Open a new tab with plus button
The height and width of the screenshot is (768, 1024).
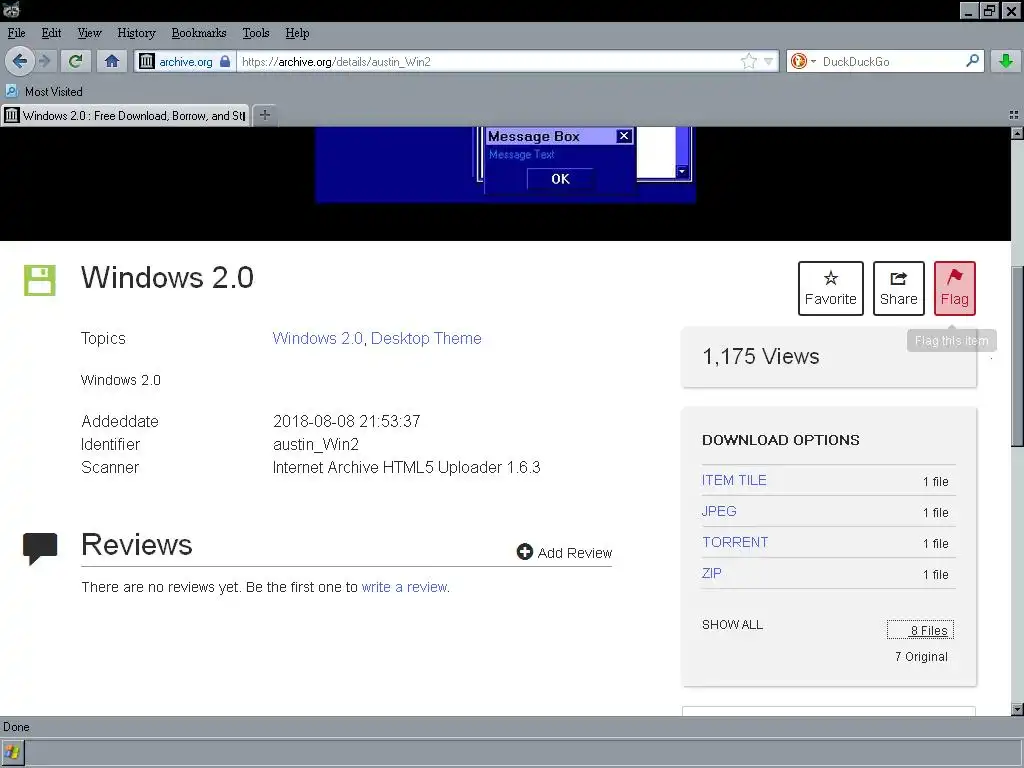click(x=264, y=115)
